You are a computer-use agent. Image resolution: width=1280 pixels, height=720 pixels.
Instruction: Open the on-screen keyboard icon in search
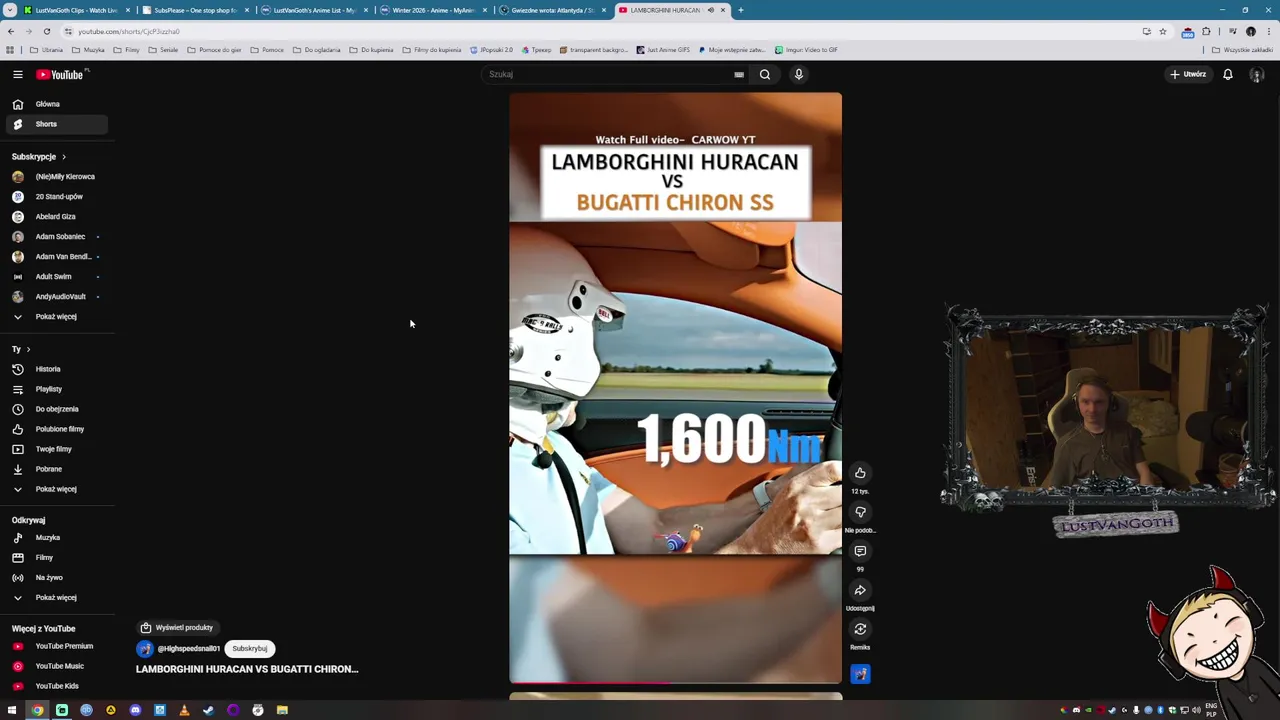pos(739,74)
